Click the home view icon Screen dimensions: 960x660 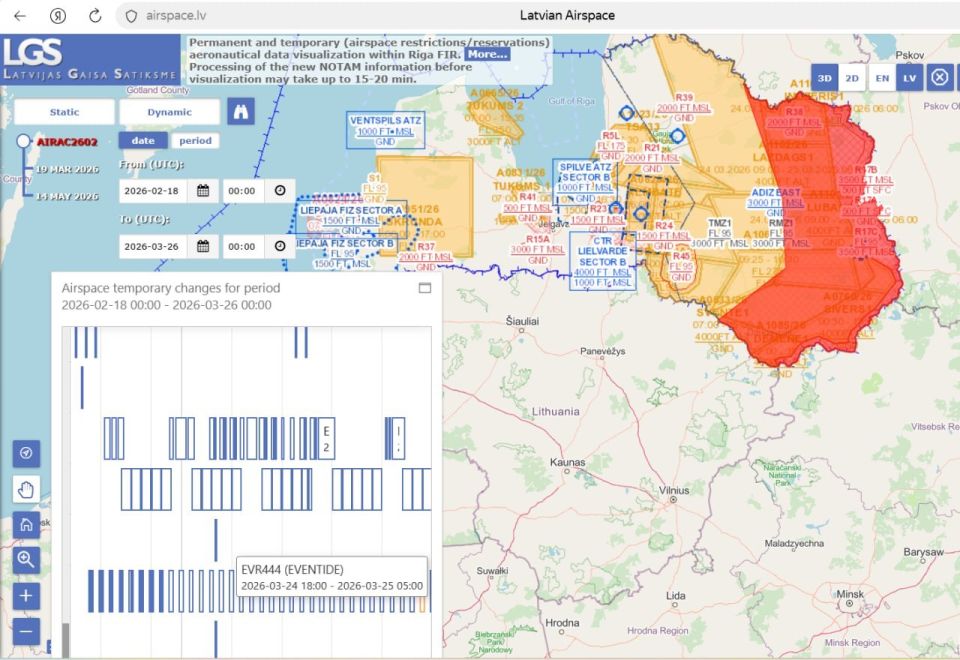(x=26, y=524)
